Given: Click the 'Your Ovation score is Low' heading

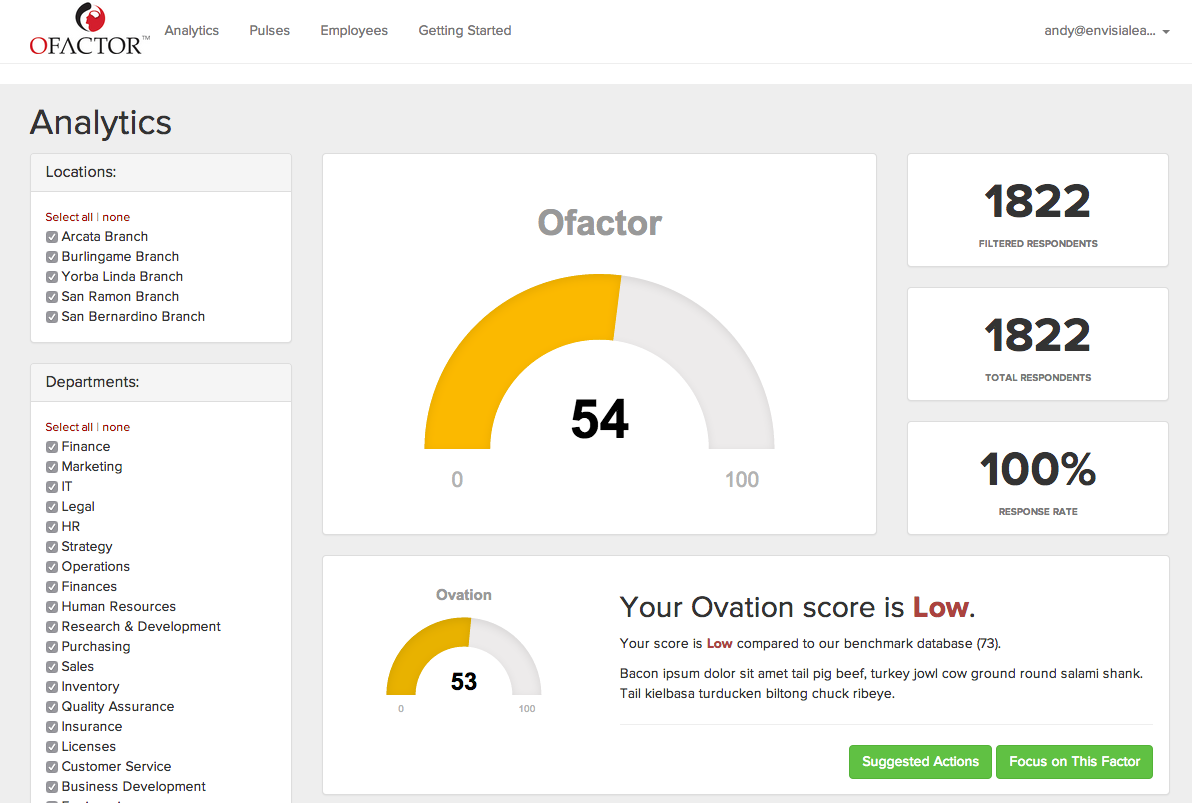Looking at the screenshot, I should click(x=797, y=608).
